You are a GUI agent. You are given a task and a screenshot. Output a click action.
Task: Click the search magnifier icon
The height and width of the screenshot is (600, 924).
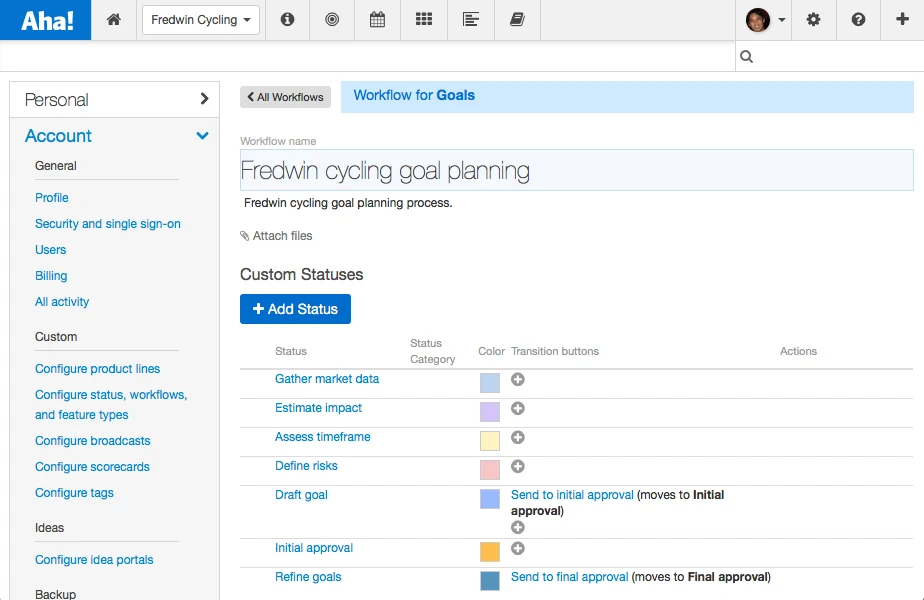click(747, 57)
